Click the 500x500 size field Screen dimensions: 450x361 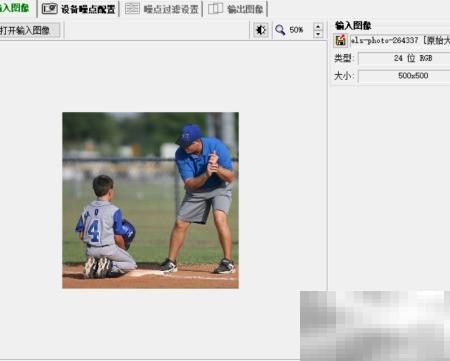404,76
